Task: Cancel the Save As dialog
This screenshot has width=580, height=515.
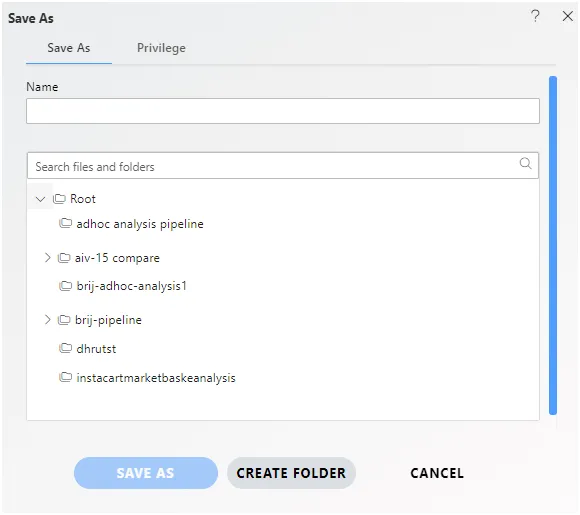Action: [437, 473]
